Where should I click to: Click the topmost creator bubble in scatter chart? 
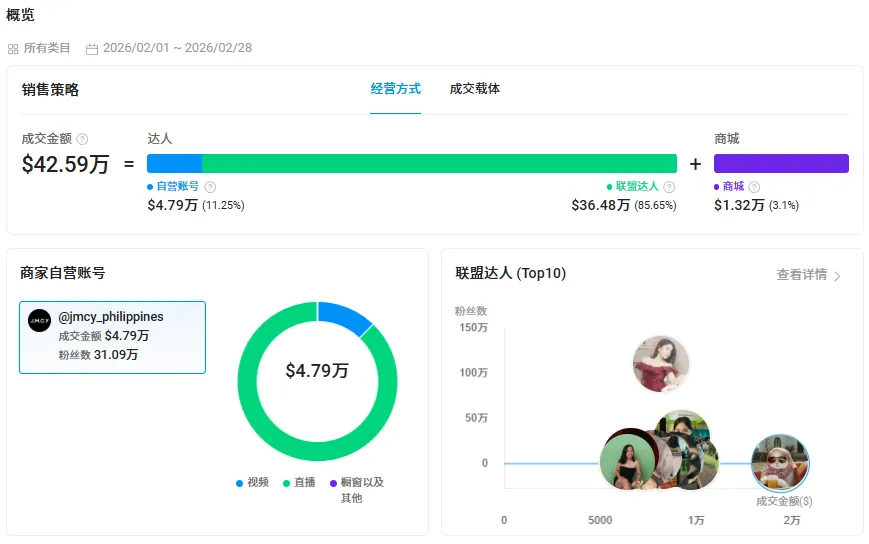(661, 364)
